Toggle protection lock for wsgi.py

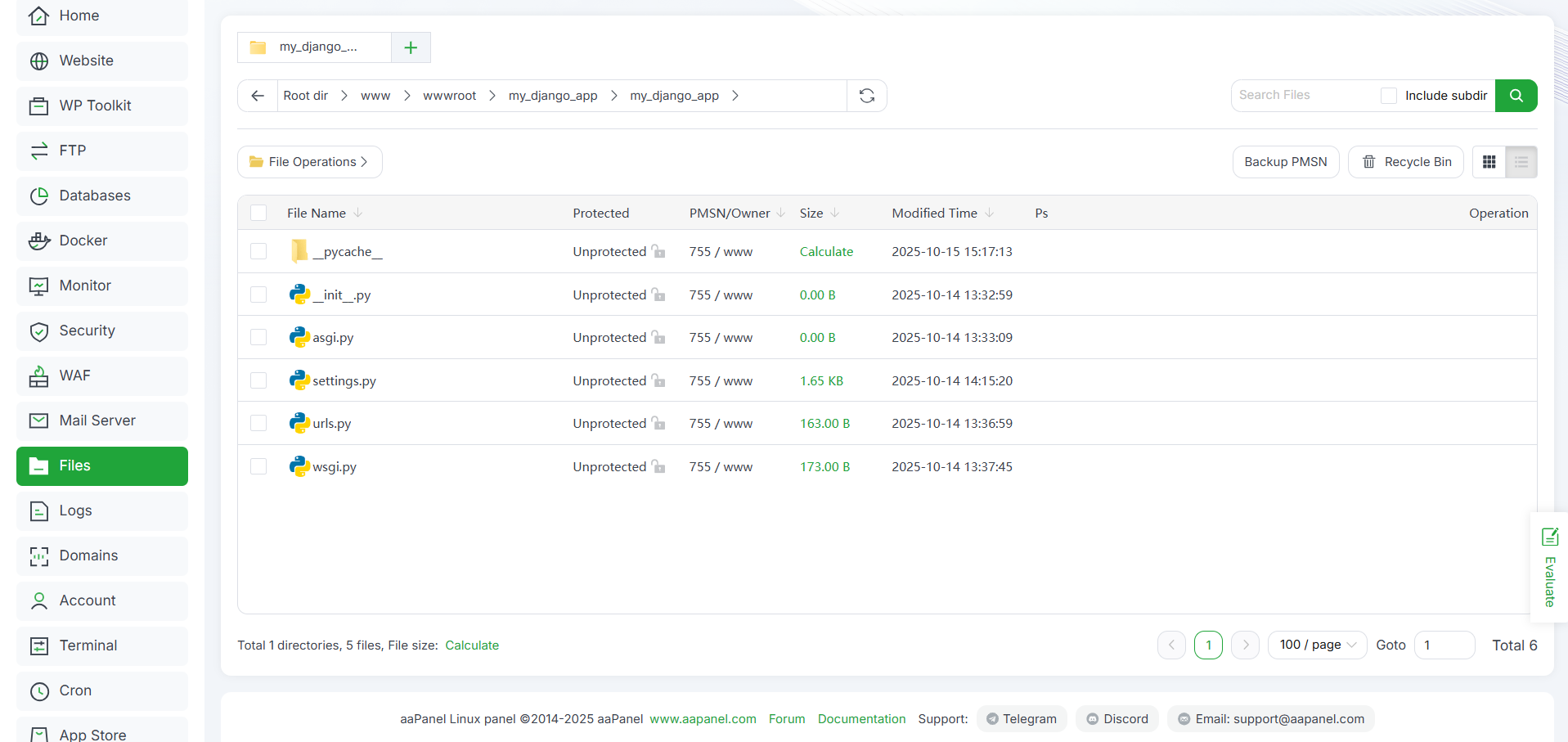pyautogui.click(x=658, y=466)
